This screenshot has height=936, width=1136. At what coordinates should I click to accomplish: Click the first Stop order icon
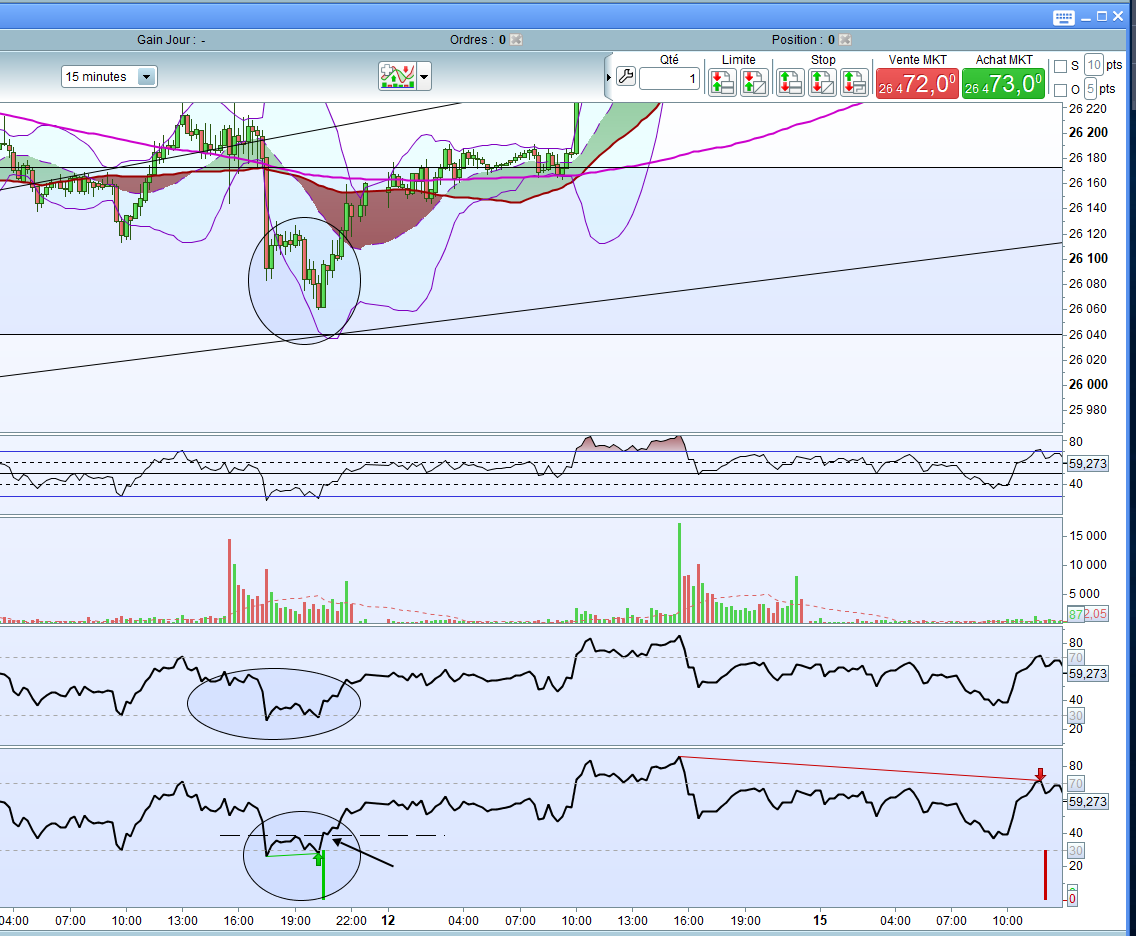tap(790, 83)
